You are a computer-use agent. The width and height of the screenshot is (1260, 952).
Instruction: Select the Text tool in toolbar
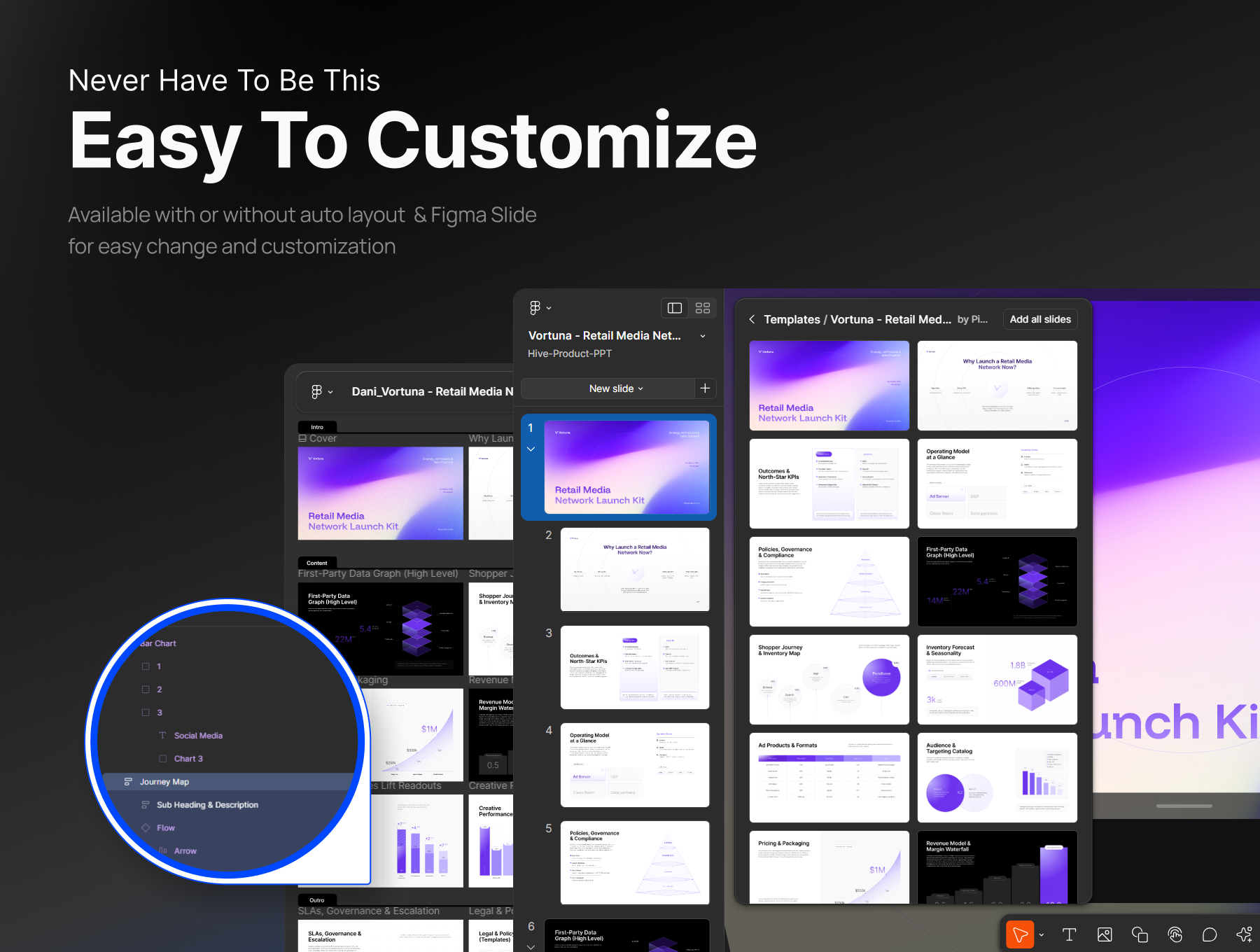point(1069,934)
